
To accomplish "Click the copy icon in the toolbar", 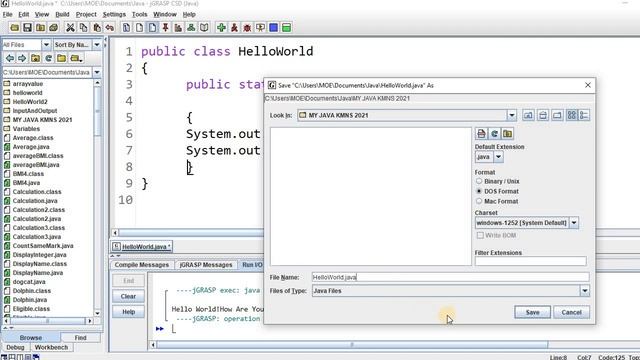I will coord(83,28).
